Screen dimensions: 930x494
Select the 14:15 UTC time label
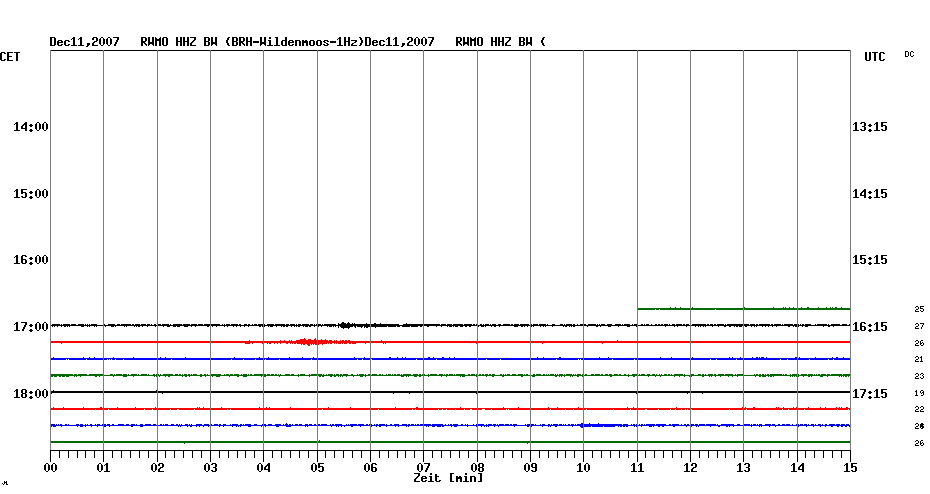coord(870,193)
